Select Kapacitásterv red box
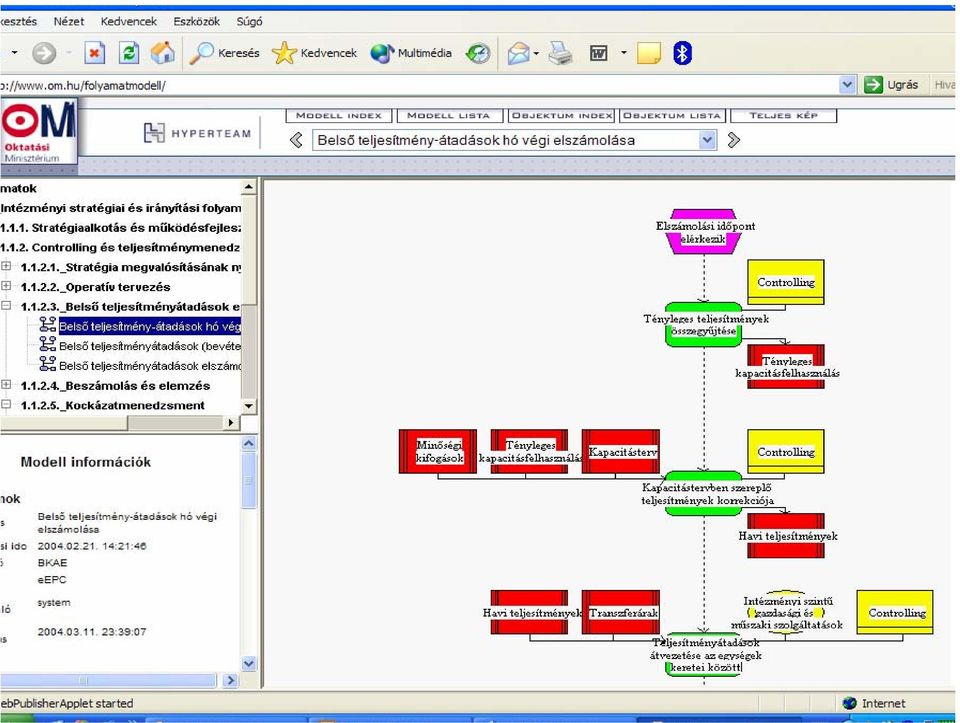Screen dimensions: 960x723 click(621, 452)
